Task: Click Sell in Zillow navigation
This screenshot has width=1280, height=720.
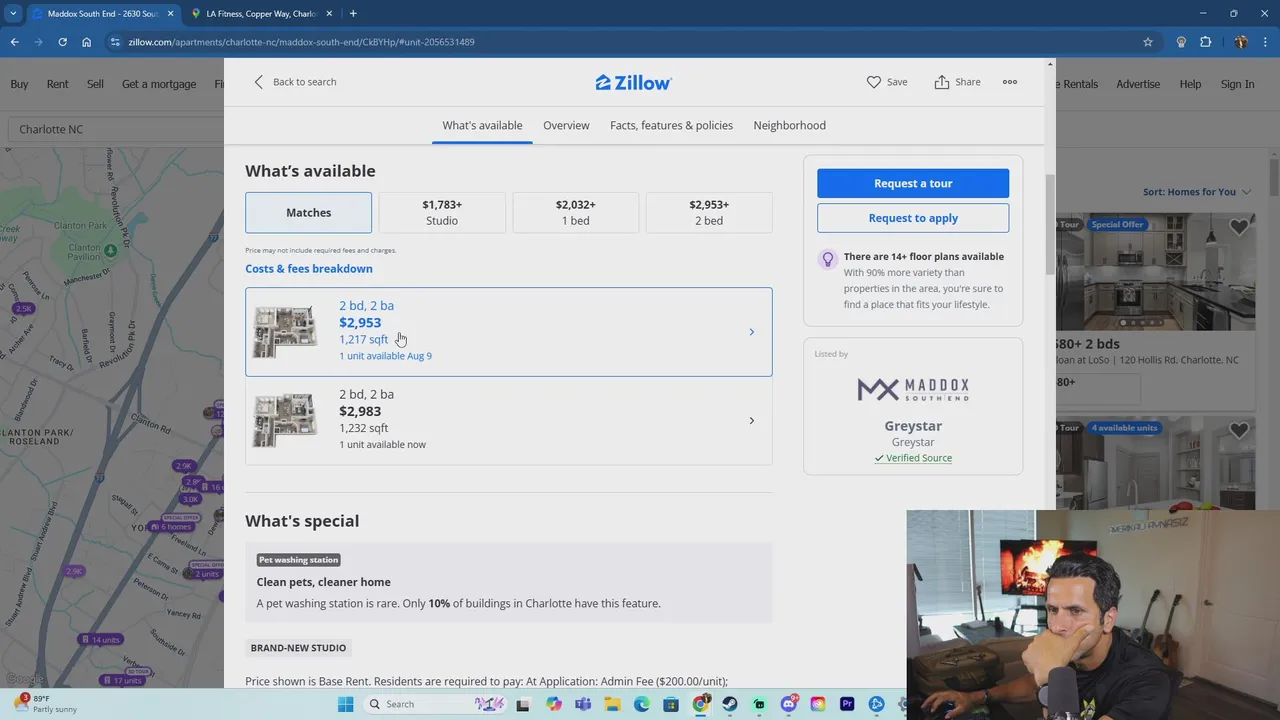Action: click(x=95, y=84)
